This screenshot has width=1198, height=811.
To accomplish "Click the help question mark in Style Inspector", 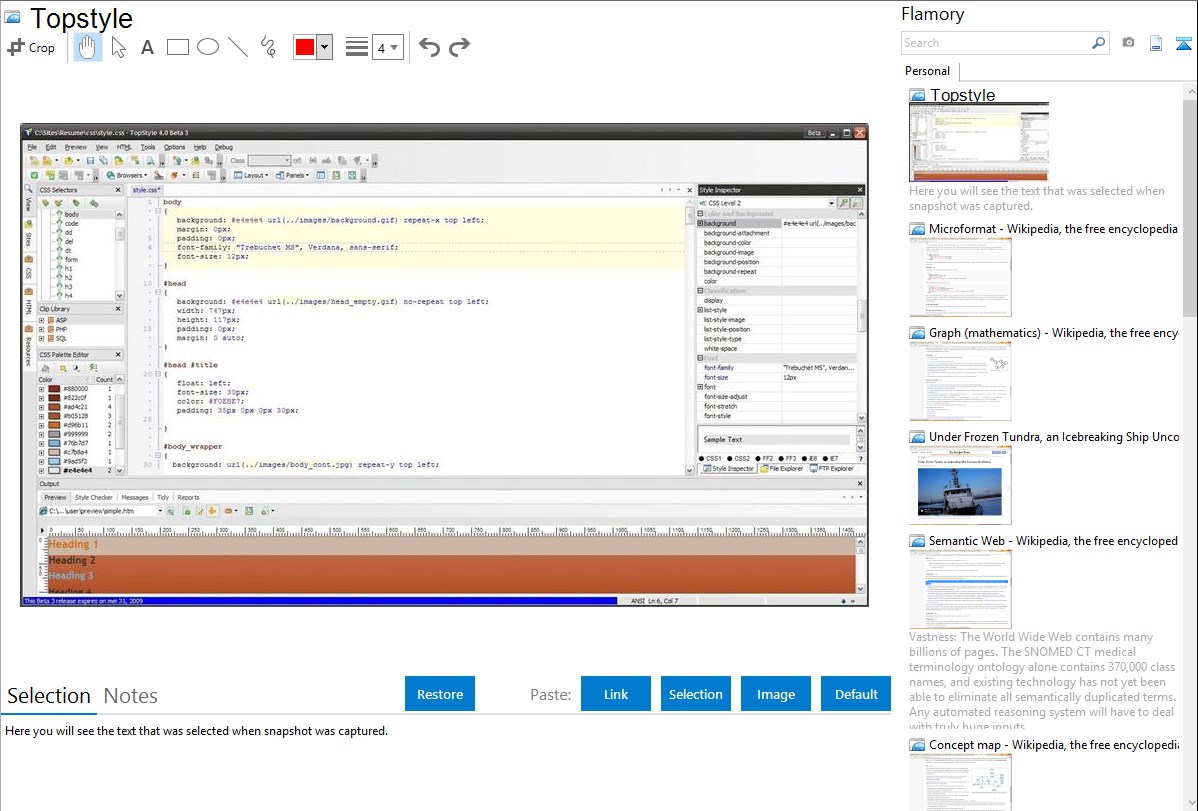I will click(861, 459).
